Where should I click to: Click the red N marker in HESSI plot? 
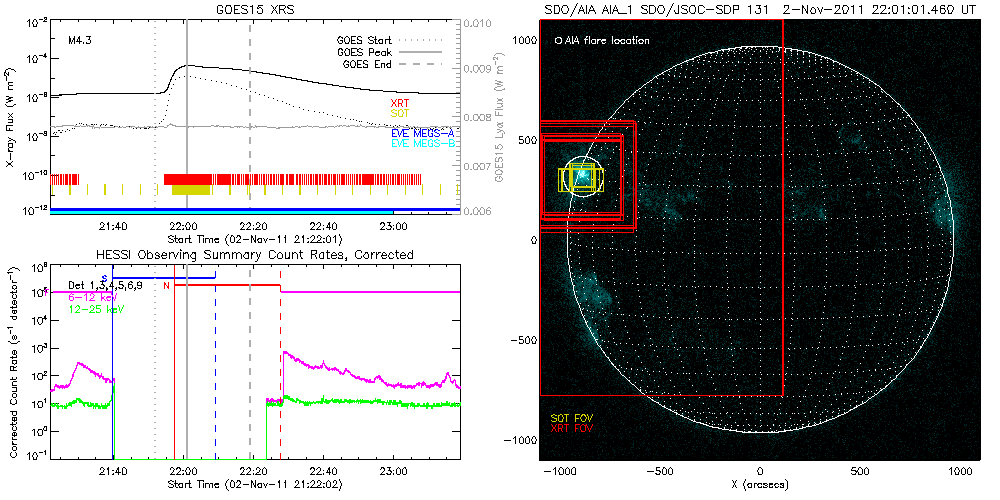coord(167,287)
